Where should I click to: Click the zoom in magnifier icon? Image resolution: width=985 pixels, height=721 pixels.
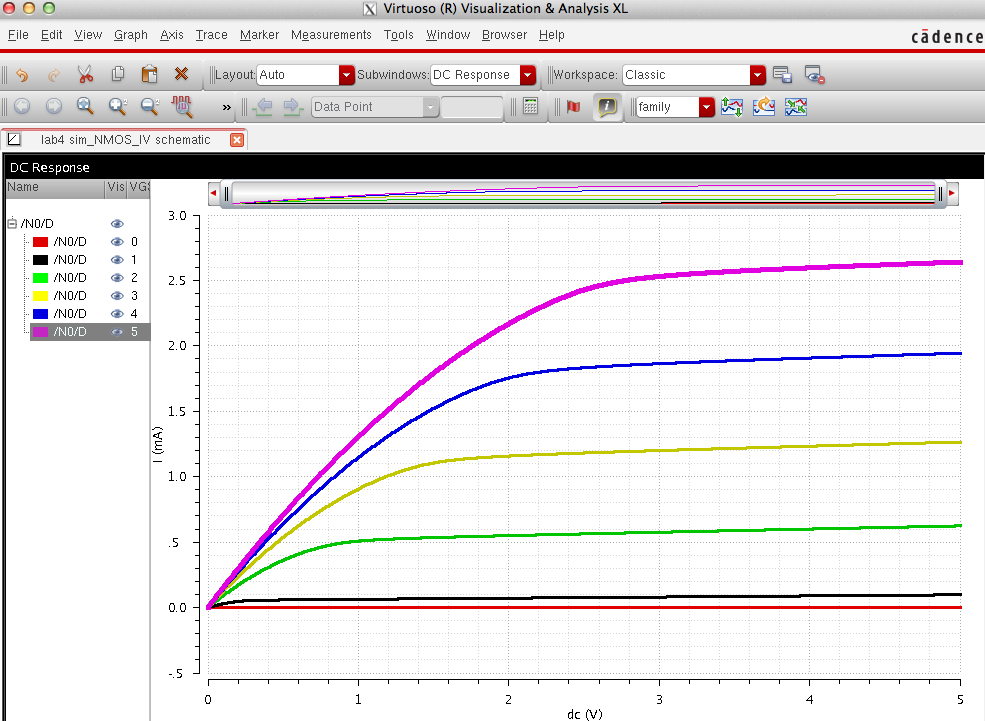point(117,106)
